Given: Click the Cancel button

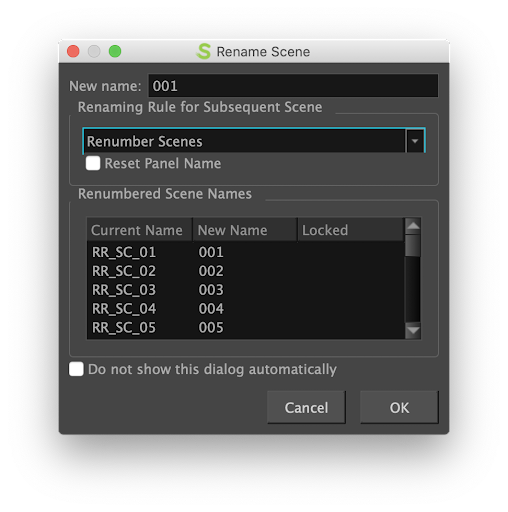Looking at the screenshot, I should pyautogui.click(x=306, y=407).
